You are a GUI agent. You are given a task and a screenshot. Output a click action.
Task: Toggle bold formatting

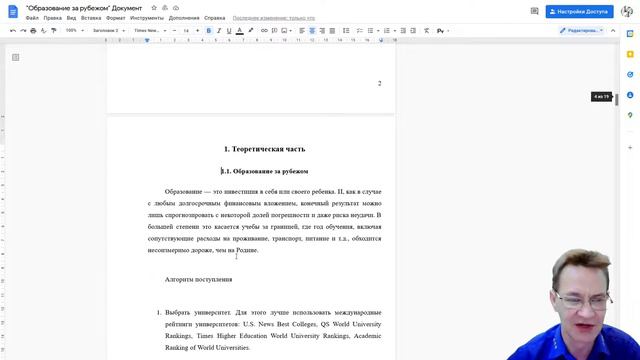coord(209,31)
